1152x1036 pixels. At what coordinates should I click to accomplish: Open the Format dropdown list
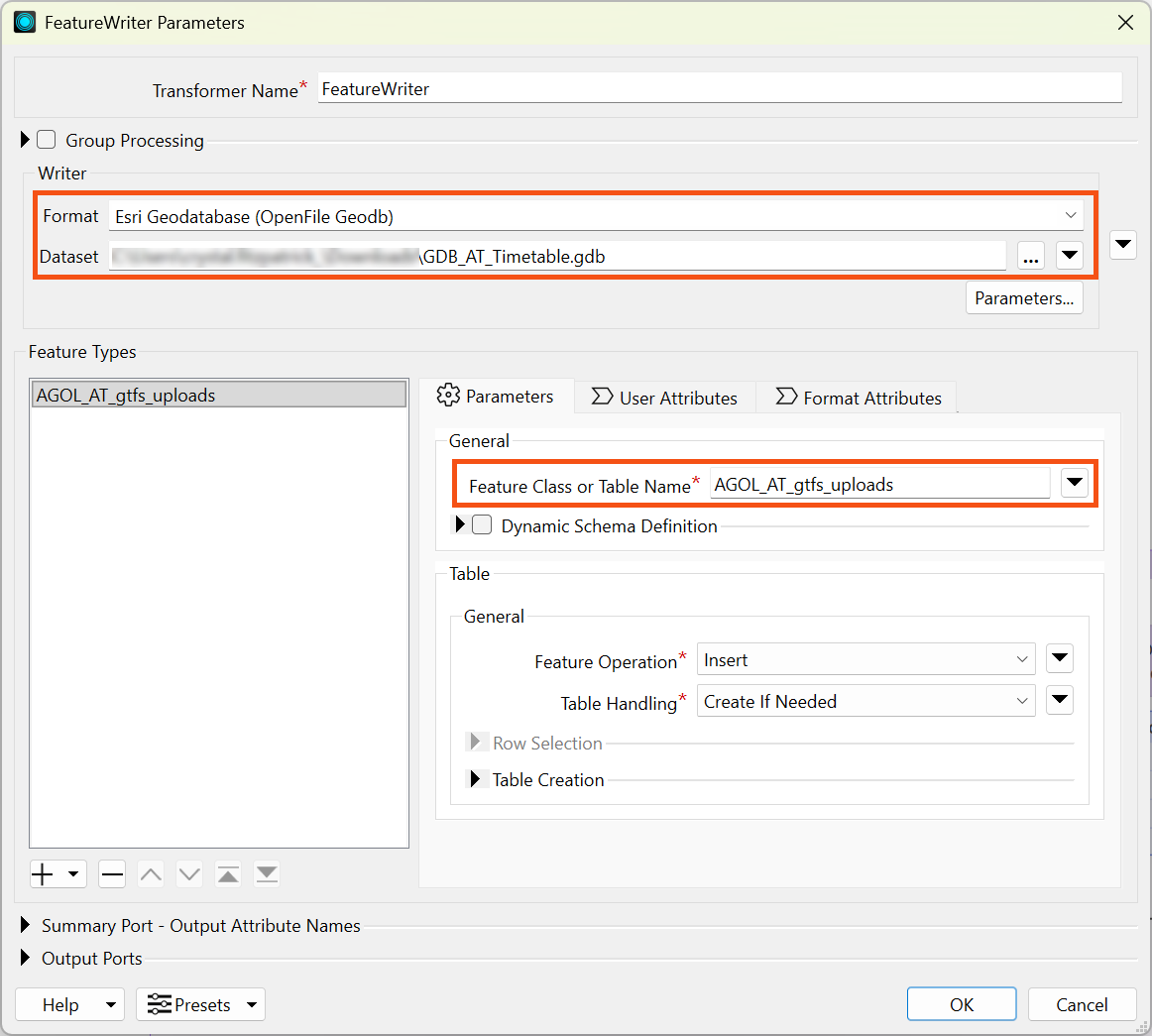click(596, 216)
